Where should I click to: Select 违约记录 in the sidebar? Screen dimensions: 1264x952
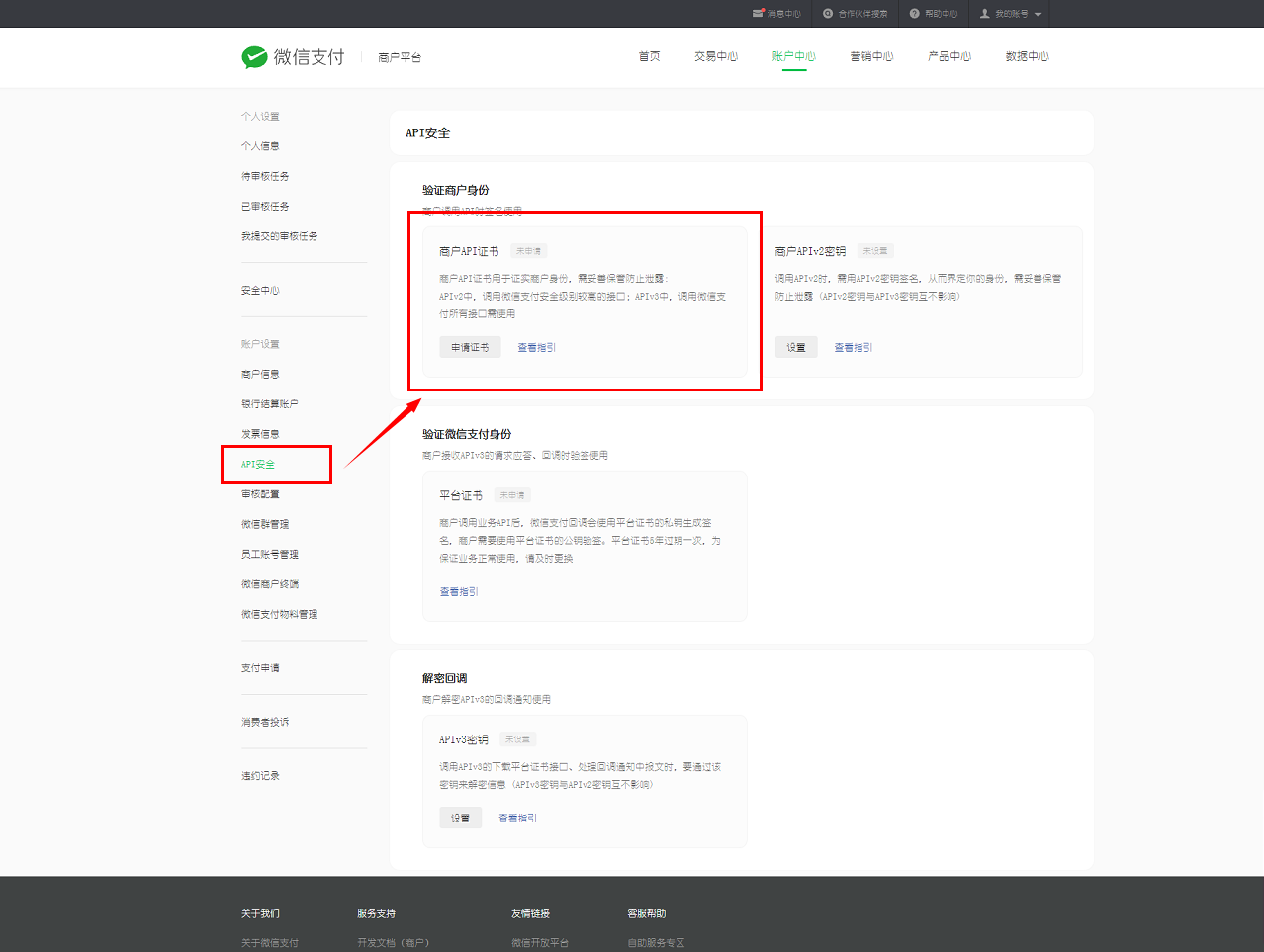(260, 776)
